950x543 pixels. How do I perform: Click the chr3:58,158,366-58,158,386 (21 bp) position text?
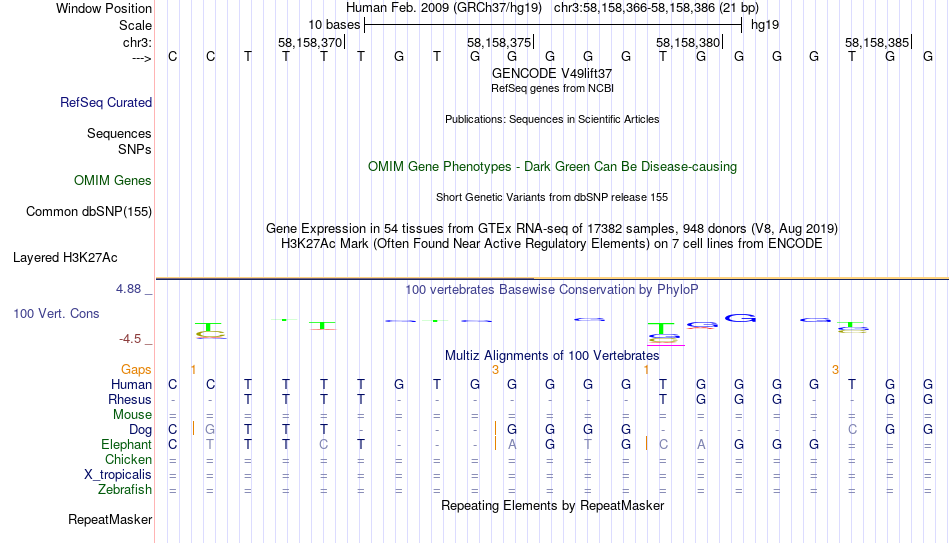[x=656, y=8]
